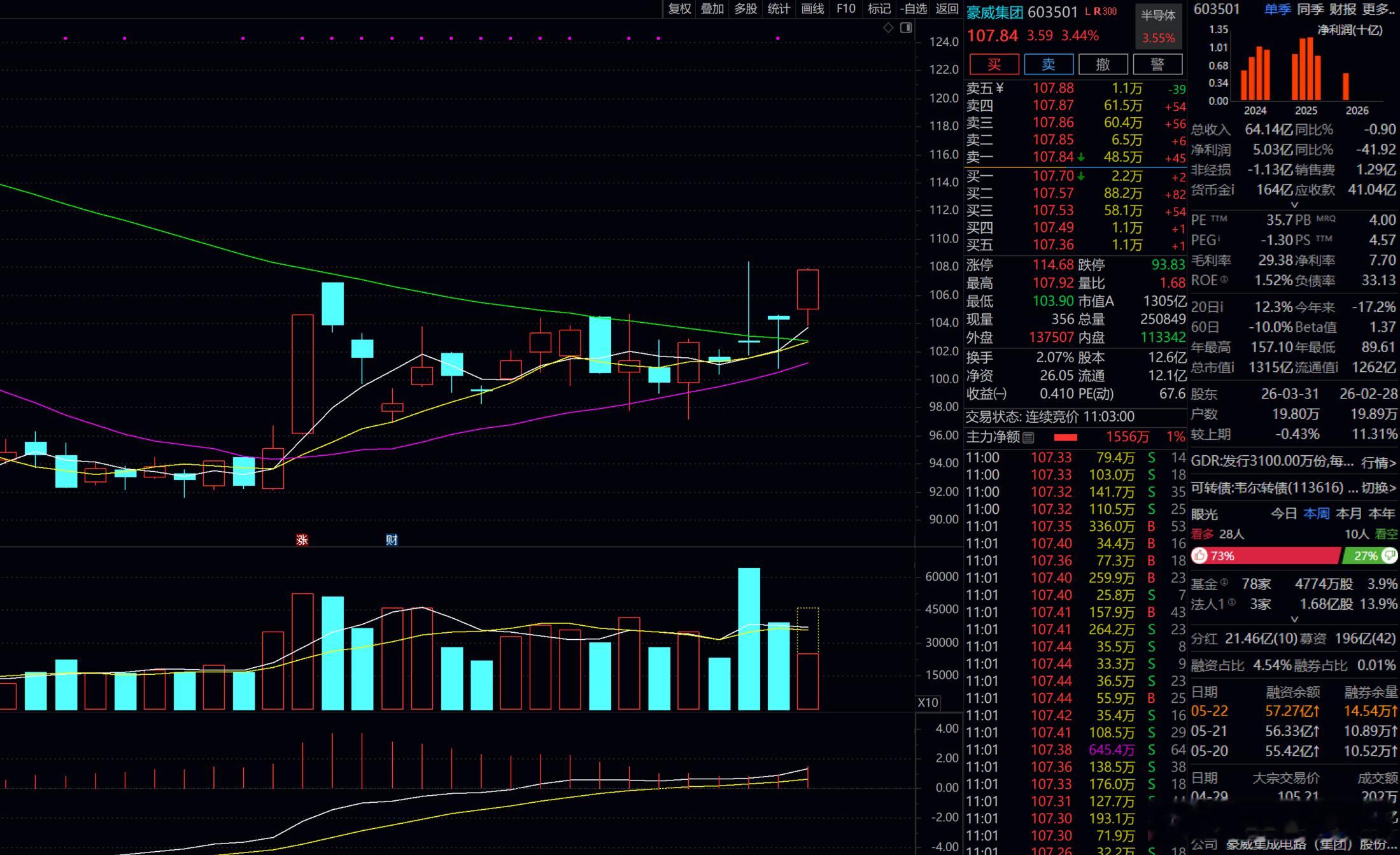
Task: Toggle 叠加 overlay comparison
Action: click(x=712, y=8)
